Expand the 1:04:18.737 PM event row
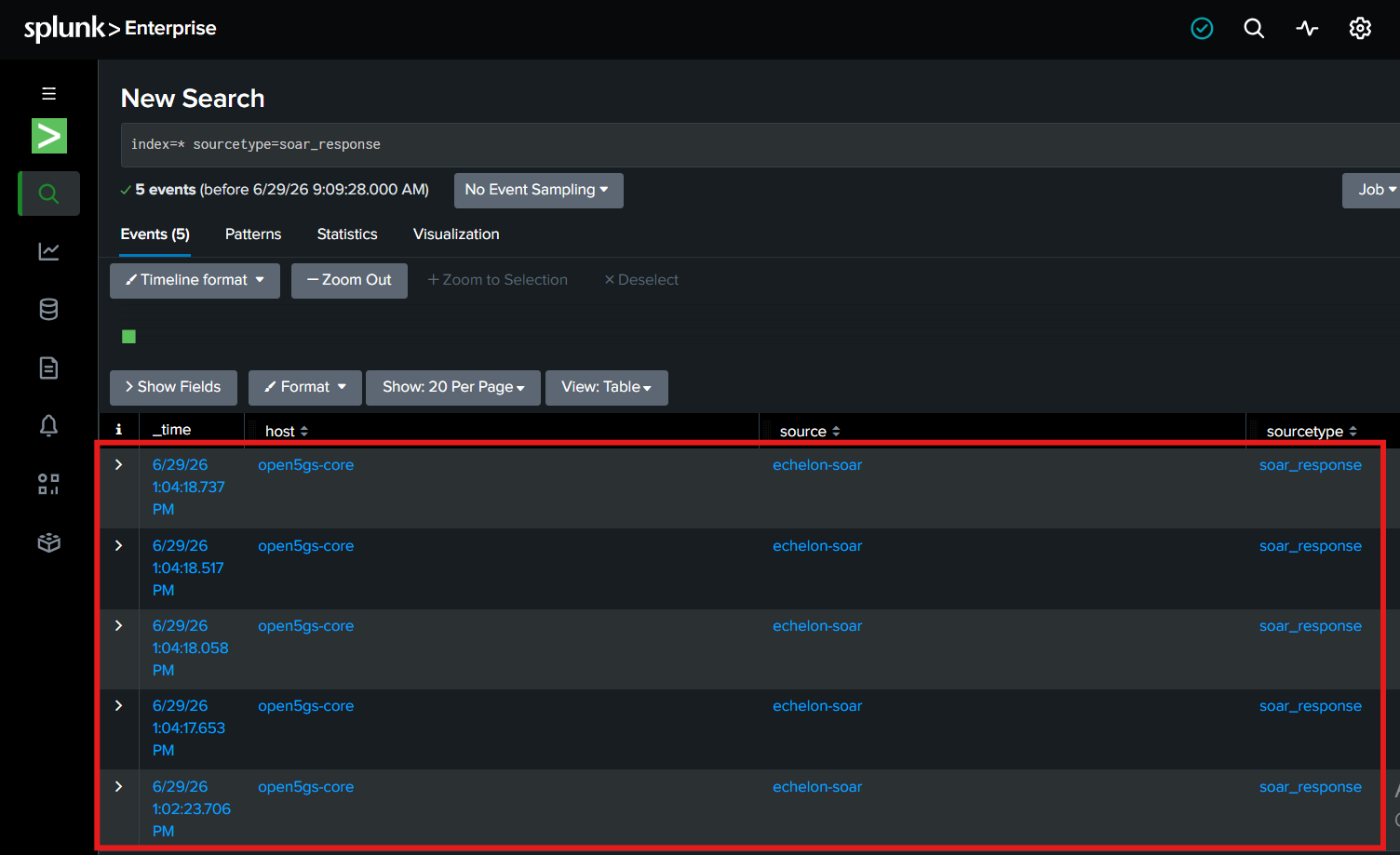Screen dimensions: 1400x855 [x=119, y=464]
